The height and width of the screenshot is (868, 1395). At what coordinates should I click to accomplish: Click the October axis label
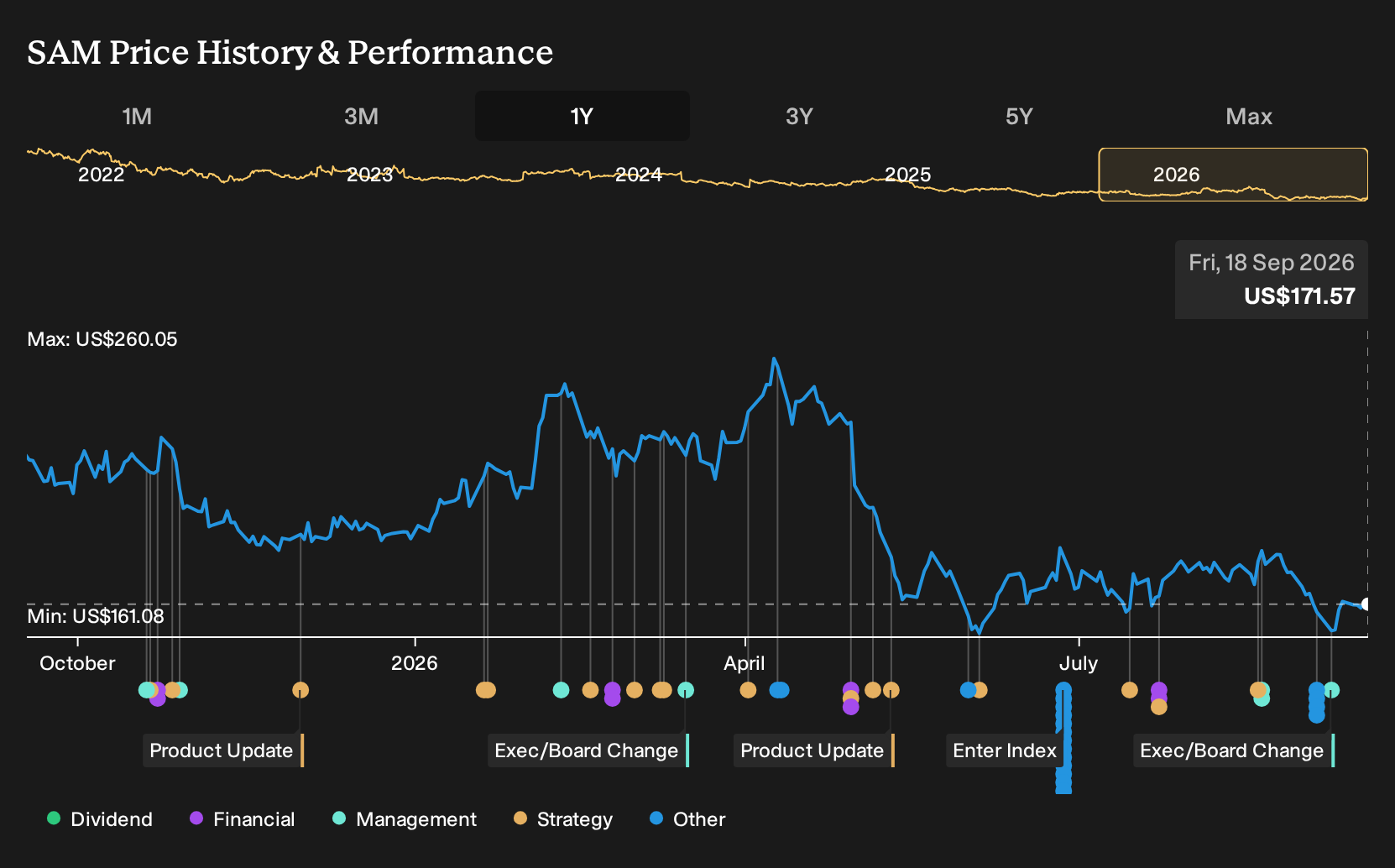(77, 663)
